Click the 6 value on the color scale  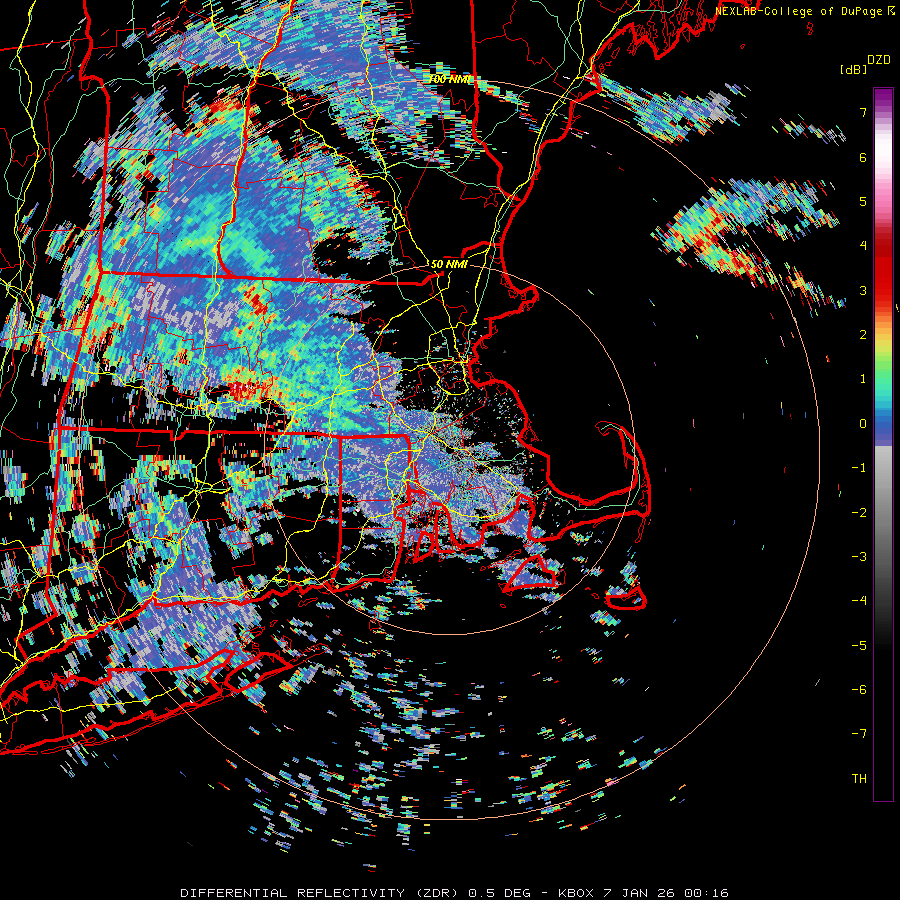[863, 157]
